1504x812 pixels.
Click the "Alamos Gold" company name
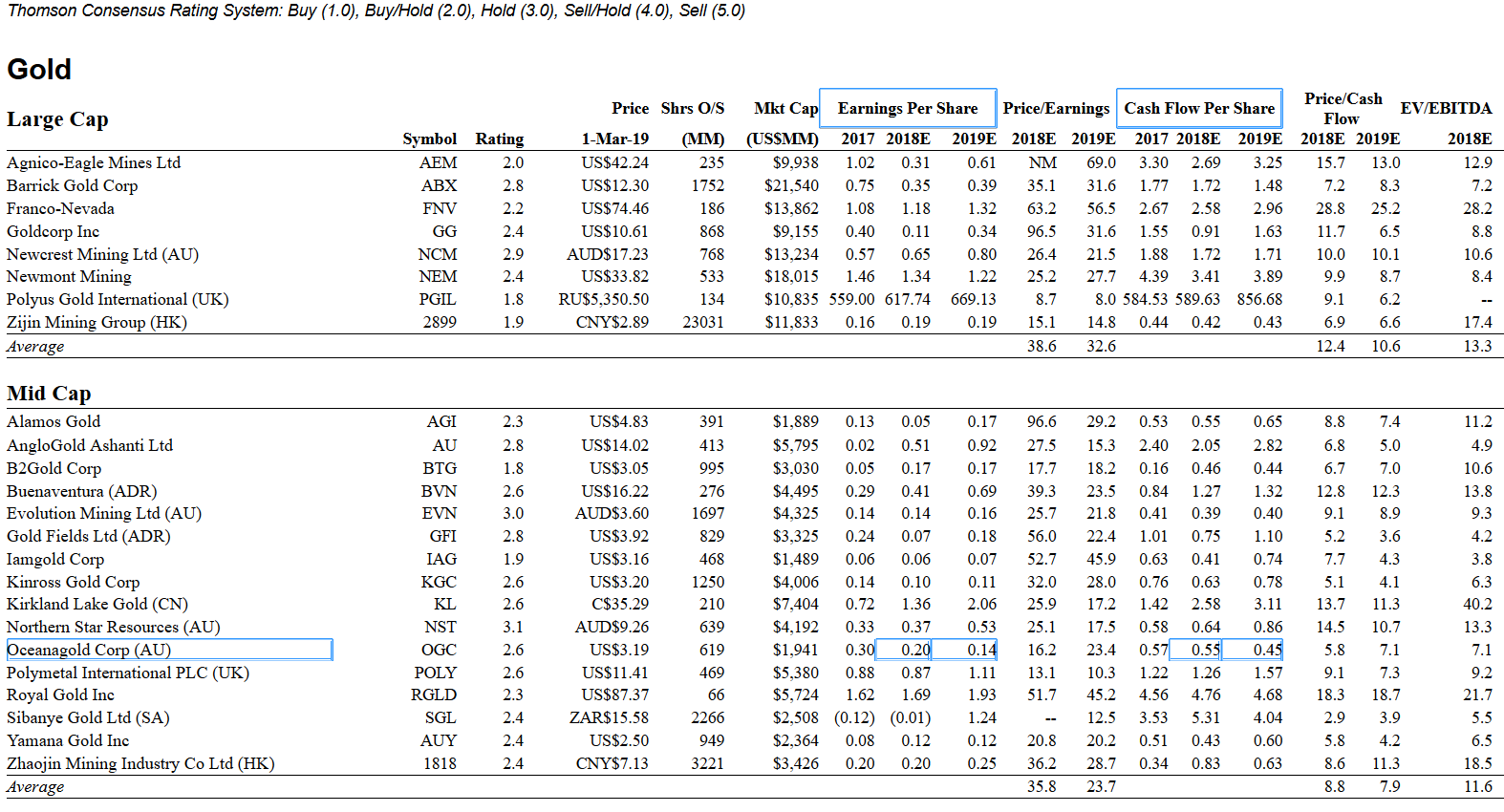[54, 421]
